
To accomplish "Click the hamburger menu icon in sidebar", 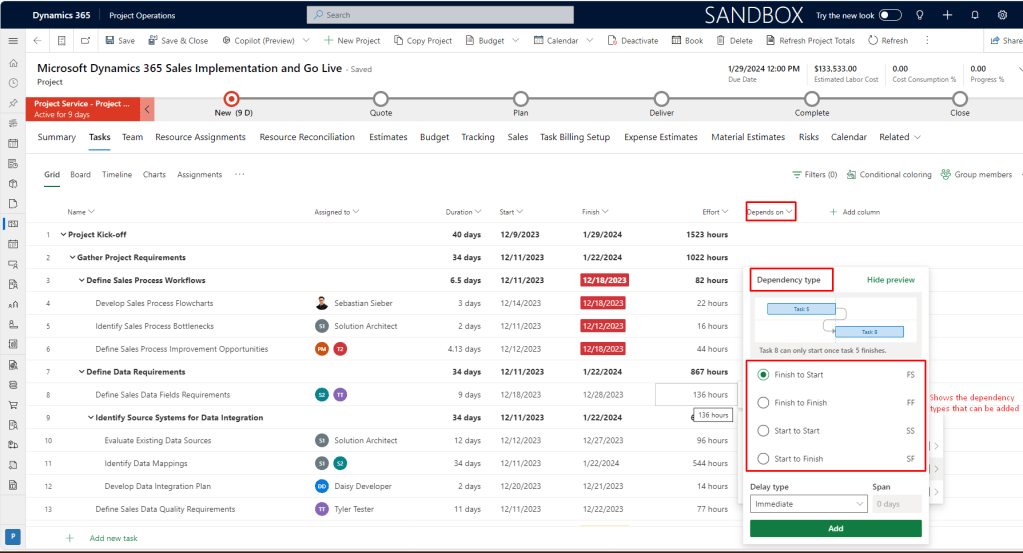I will pos(13,41).
